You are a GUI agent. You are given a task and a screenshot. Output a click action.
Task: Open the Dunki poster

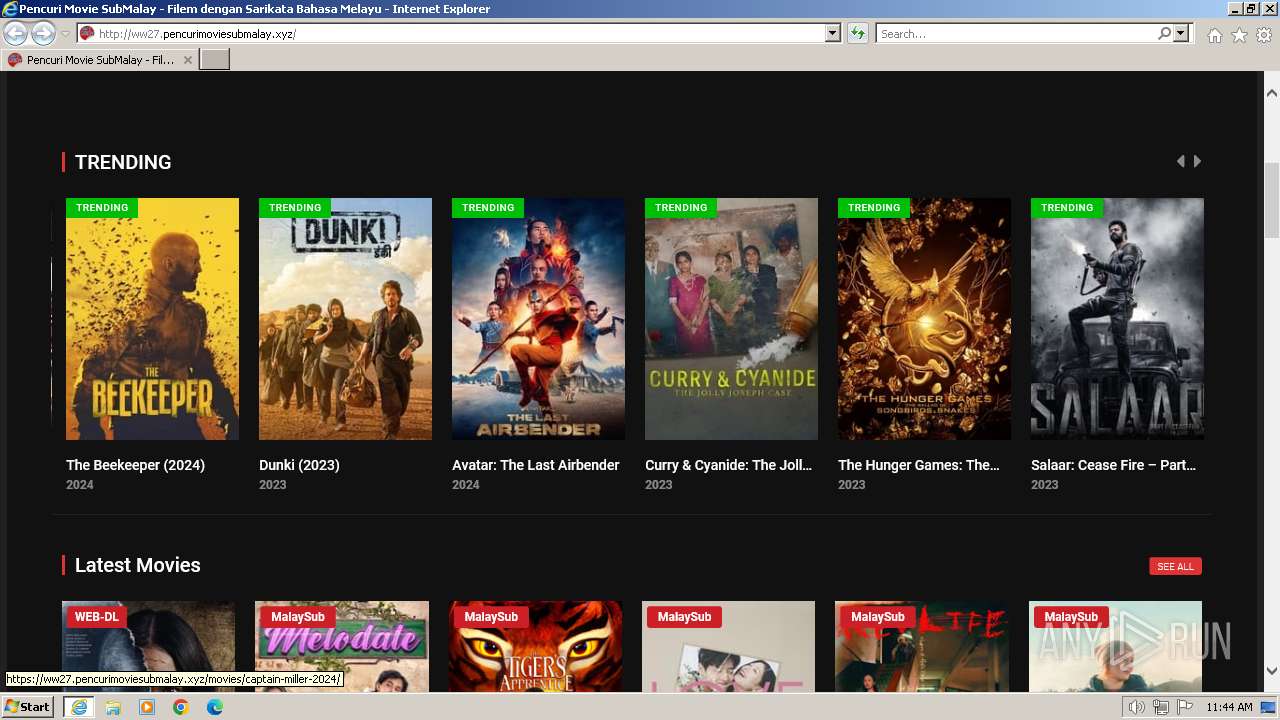pyautogui.click(x=345, y=319)
